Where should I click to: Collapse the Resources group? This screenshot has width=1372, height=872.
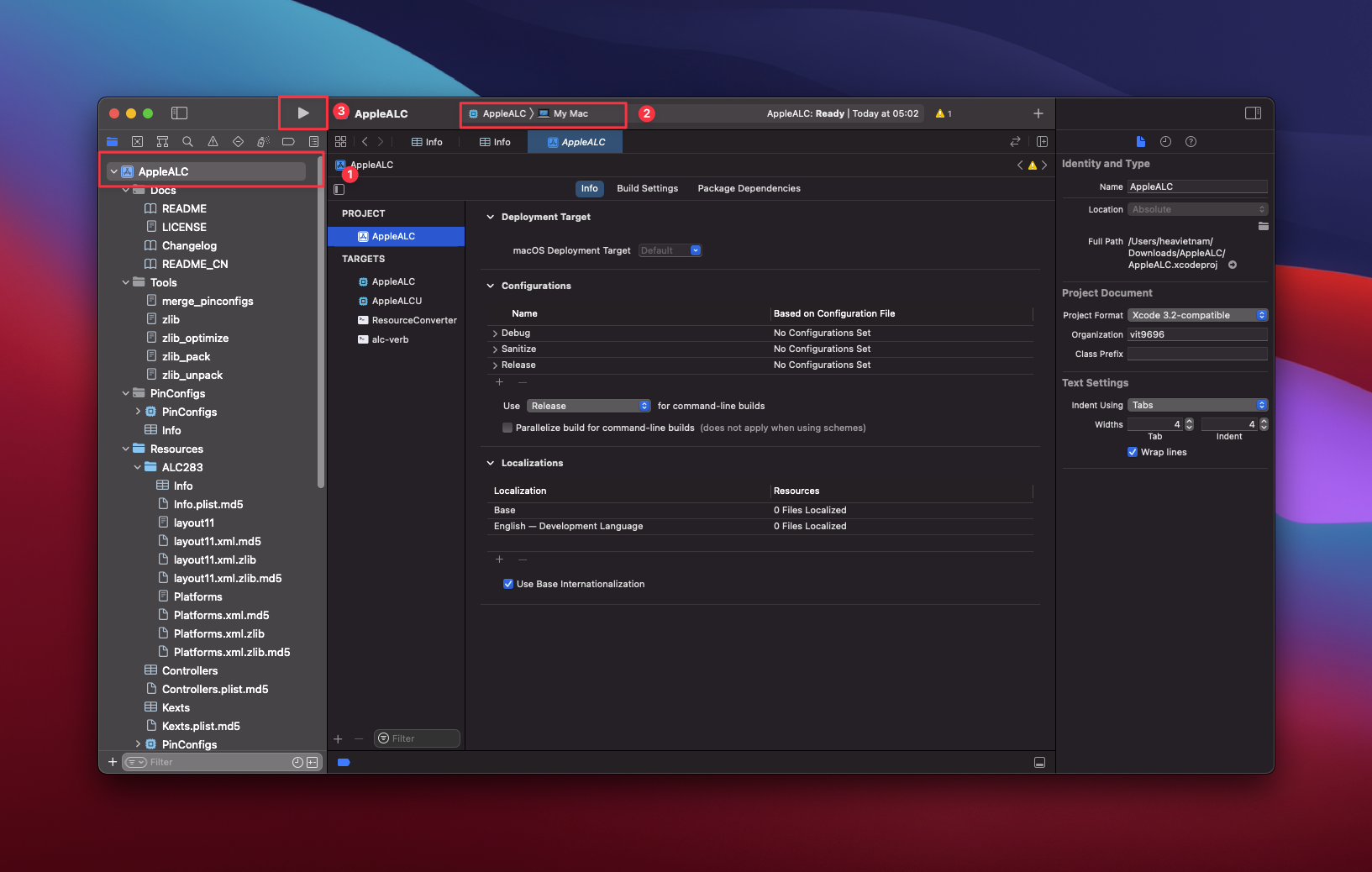point(125,449)
